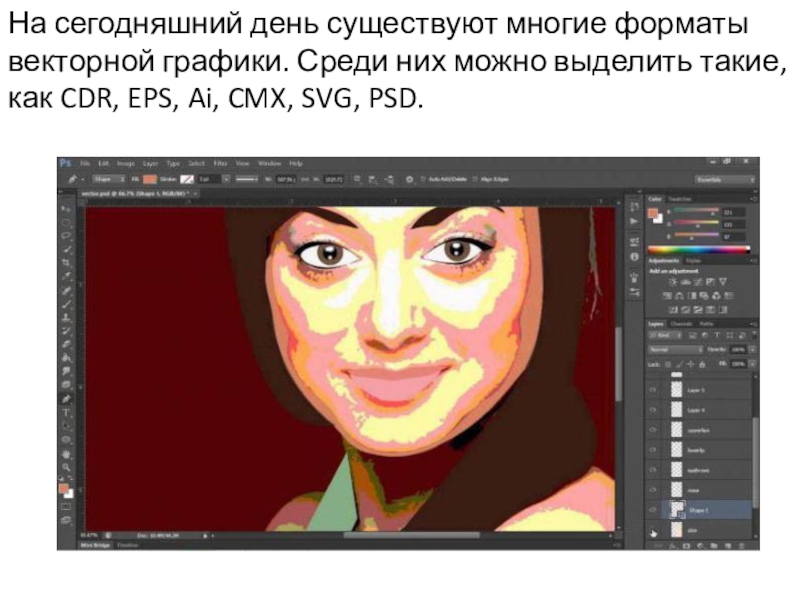Hide the eyebrows layer
The height and width of the screenshot is (600, 800).
[653, 469]
